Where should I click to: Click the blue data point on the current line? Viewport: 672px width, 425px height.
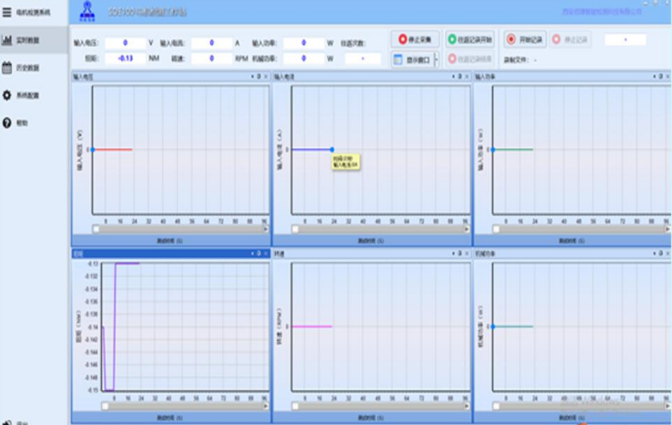click(332, 150)
